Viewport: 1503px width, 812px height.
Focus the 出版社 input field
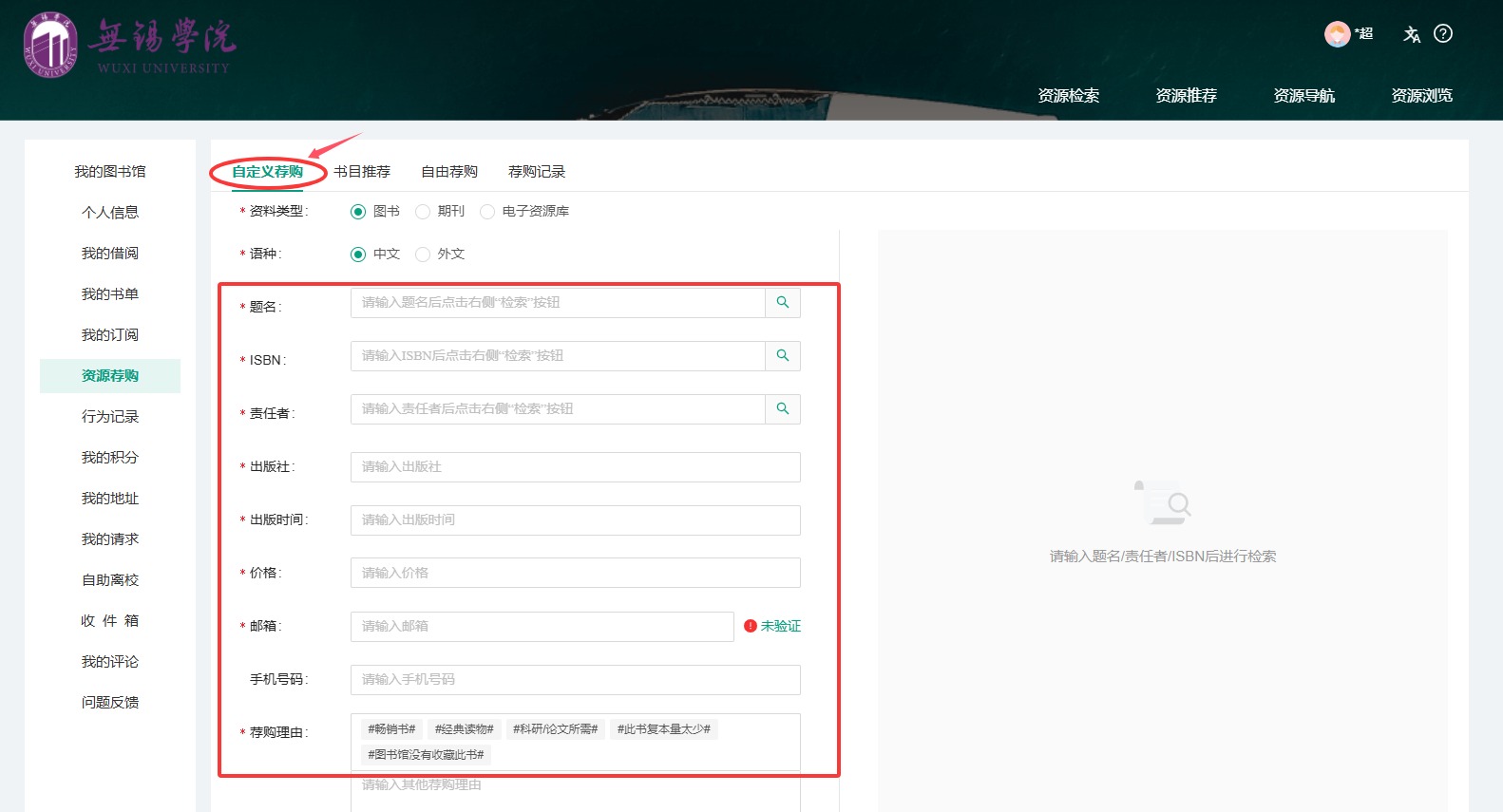pos(575,467)
